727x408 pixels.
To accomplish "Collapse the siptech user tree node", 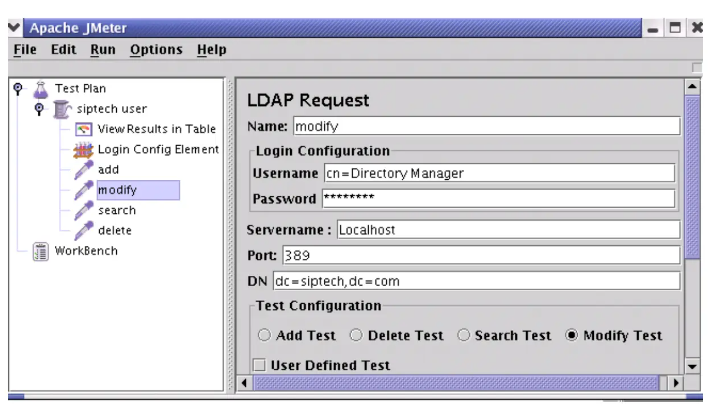I will coord(39,108).
